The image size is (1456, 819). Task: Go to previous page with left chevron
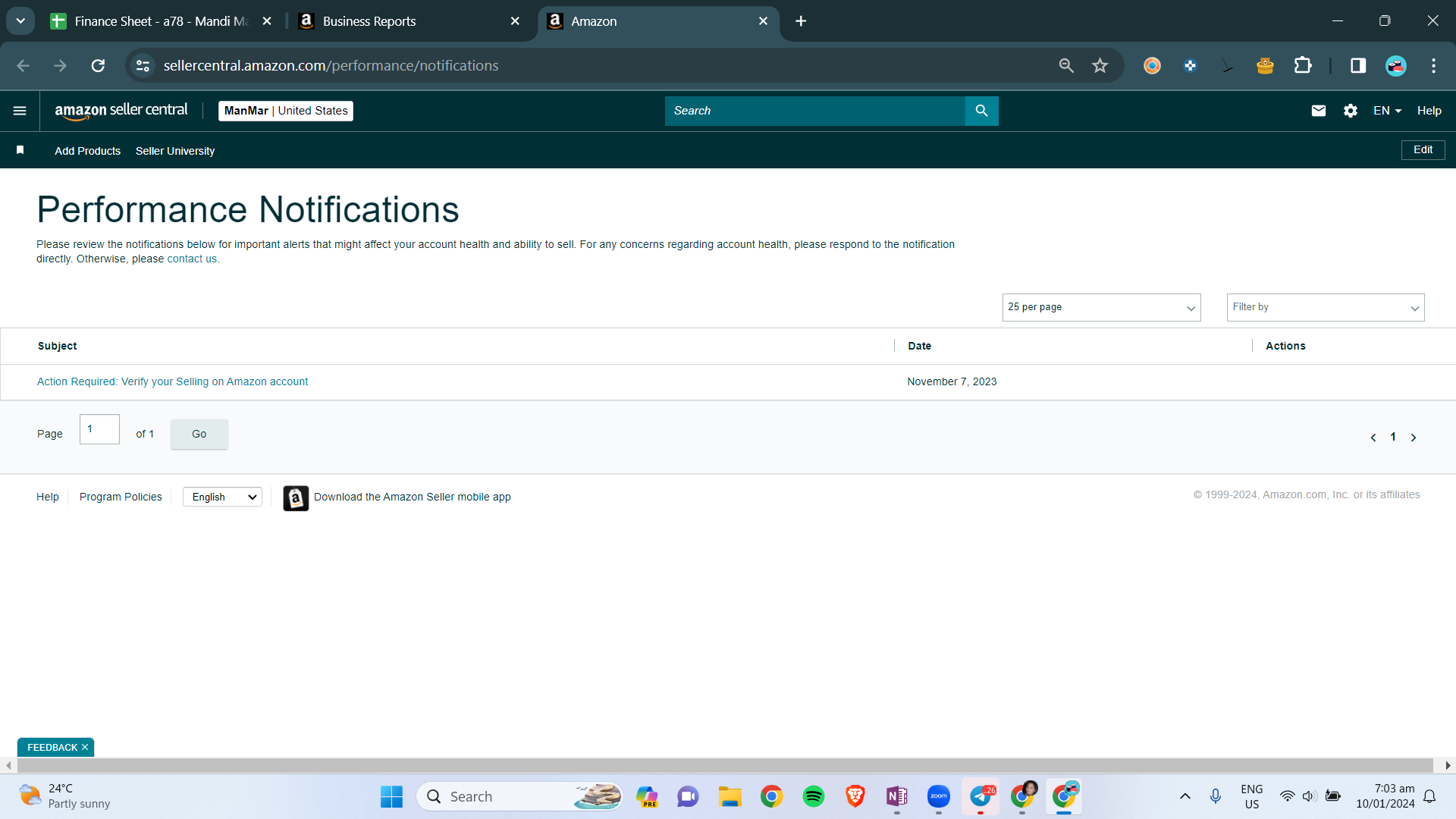pyautogui.click(x=1373, y=438)
